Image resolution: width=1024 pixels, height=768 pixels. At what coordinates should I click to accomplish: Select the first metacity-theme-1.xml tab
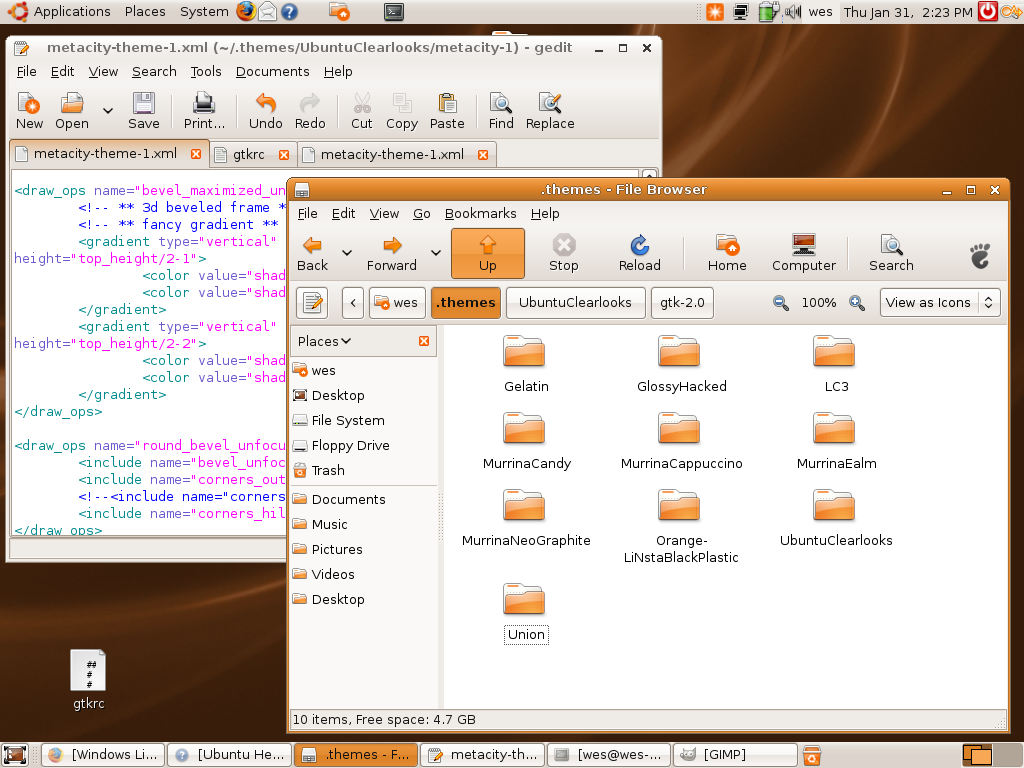104,153
